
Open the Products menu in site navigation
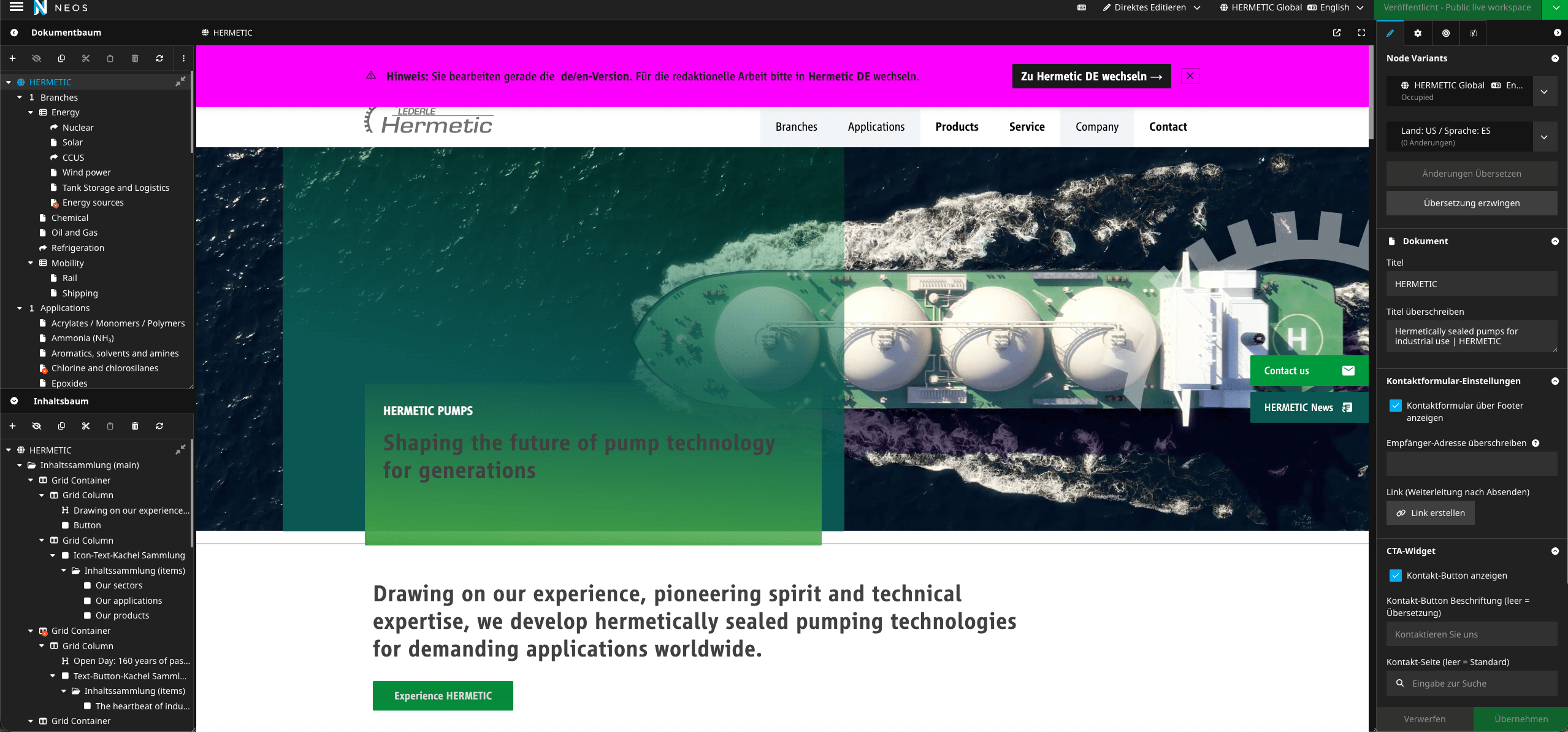click(x=957, y=127)
